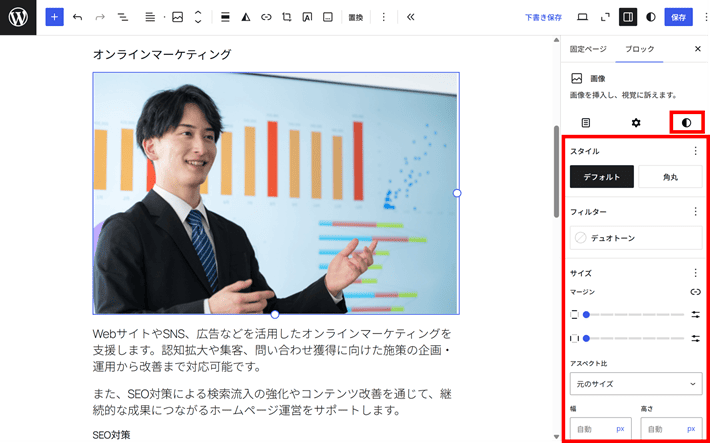Open block toolbar options three-dot menu
The width and height of the screenshot is (710, 443).
click(384, 17)
